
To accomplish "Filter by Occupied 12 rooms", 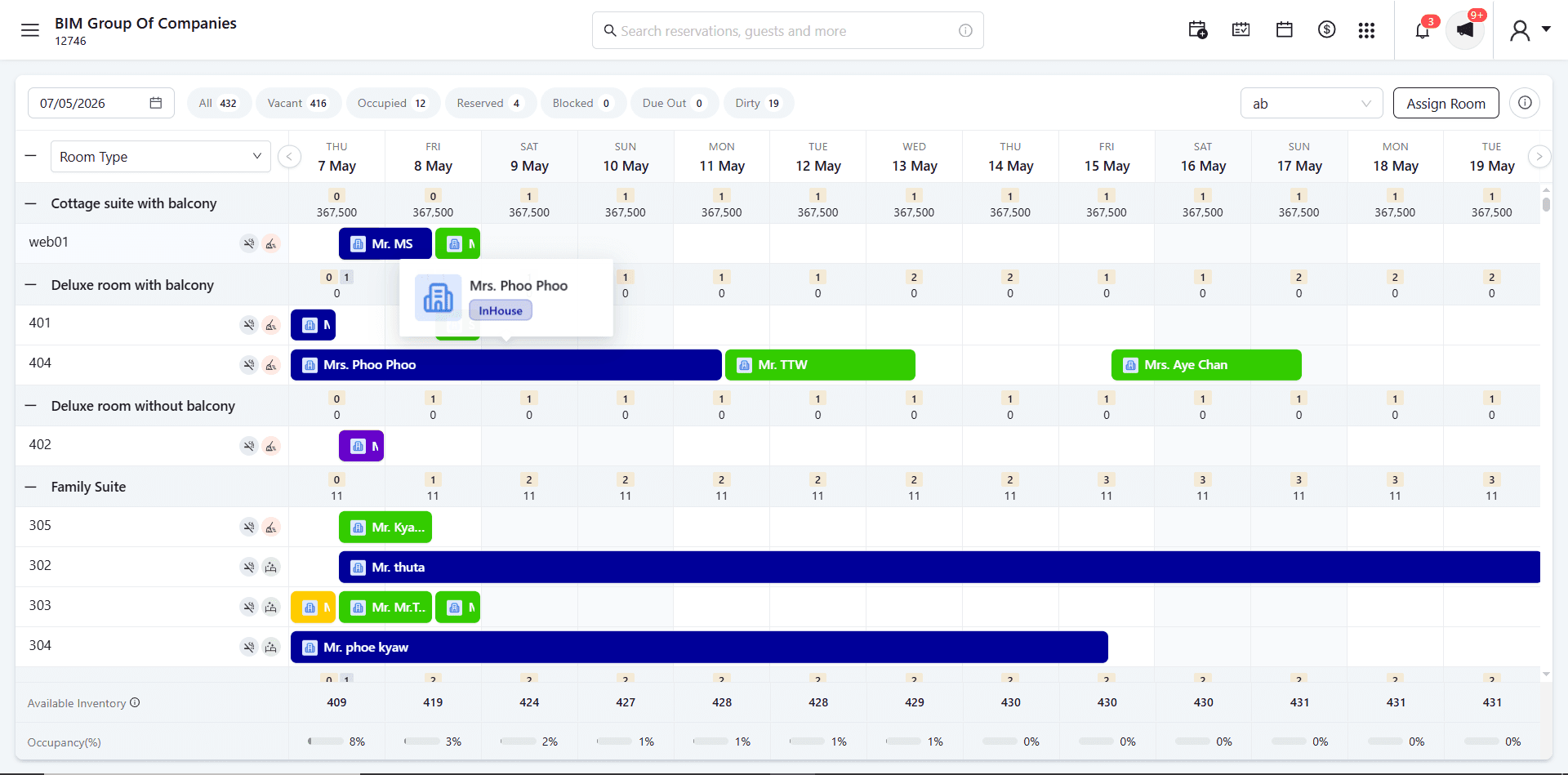I will [x=392, y=103].
